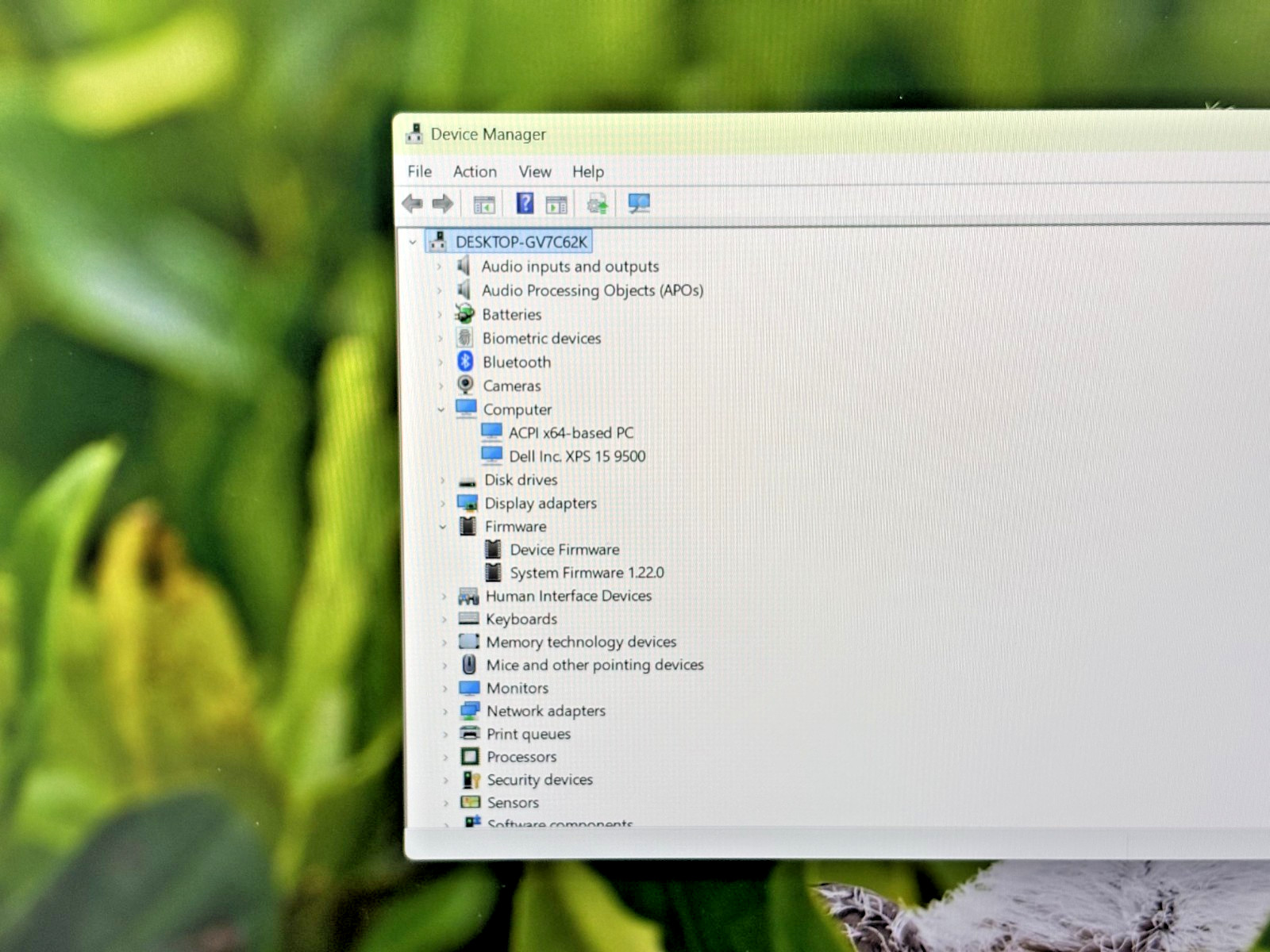Select Dell Inc. XPS 15 9500 entry

pos(577,456)
